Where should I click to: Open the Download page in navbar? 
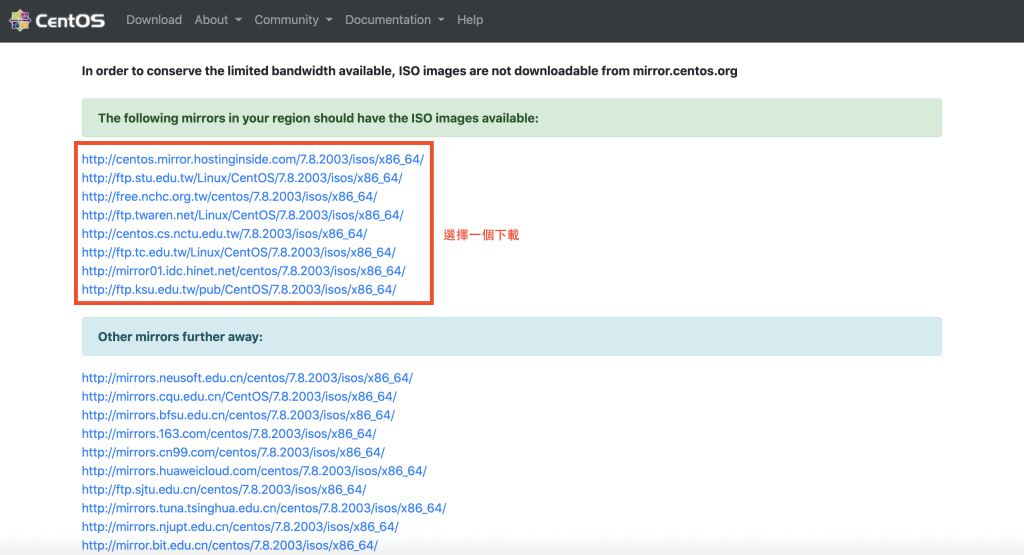(154, 20)
